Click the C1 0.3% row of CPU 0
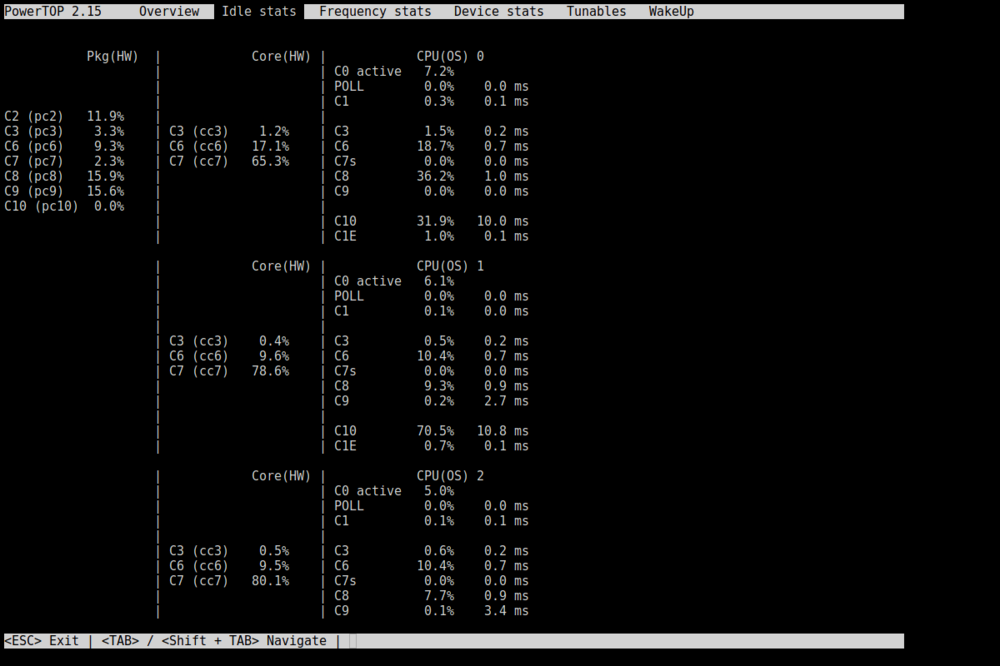The height and width of the screenshot is (666, 1000). pyautogui.click(x=431, y=101)
